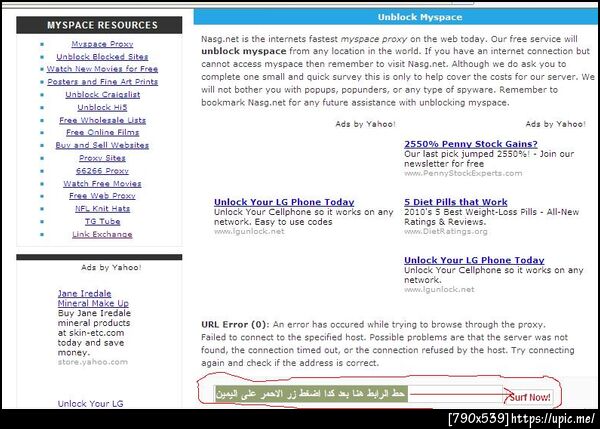
Task: Open the Free Web Proxy link
Action: (102, 196)
